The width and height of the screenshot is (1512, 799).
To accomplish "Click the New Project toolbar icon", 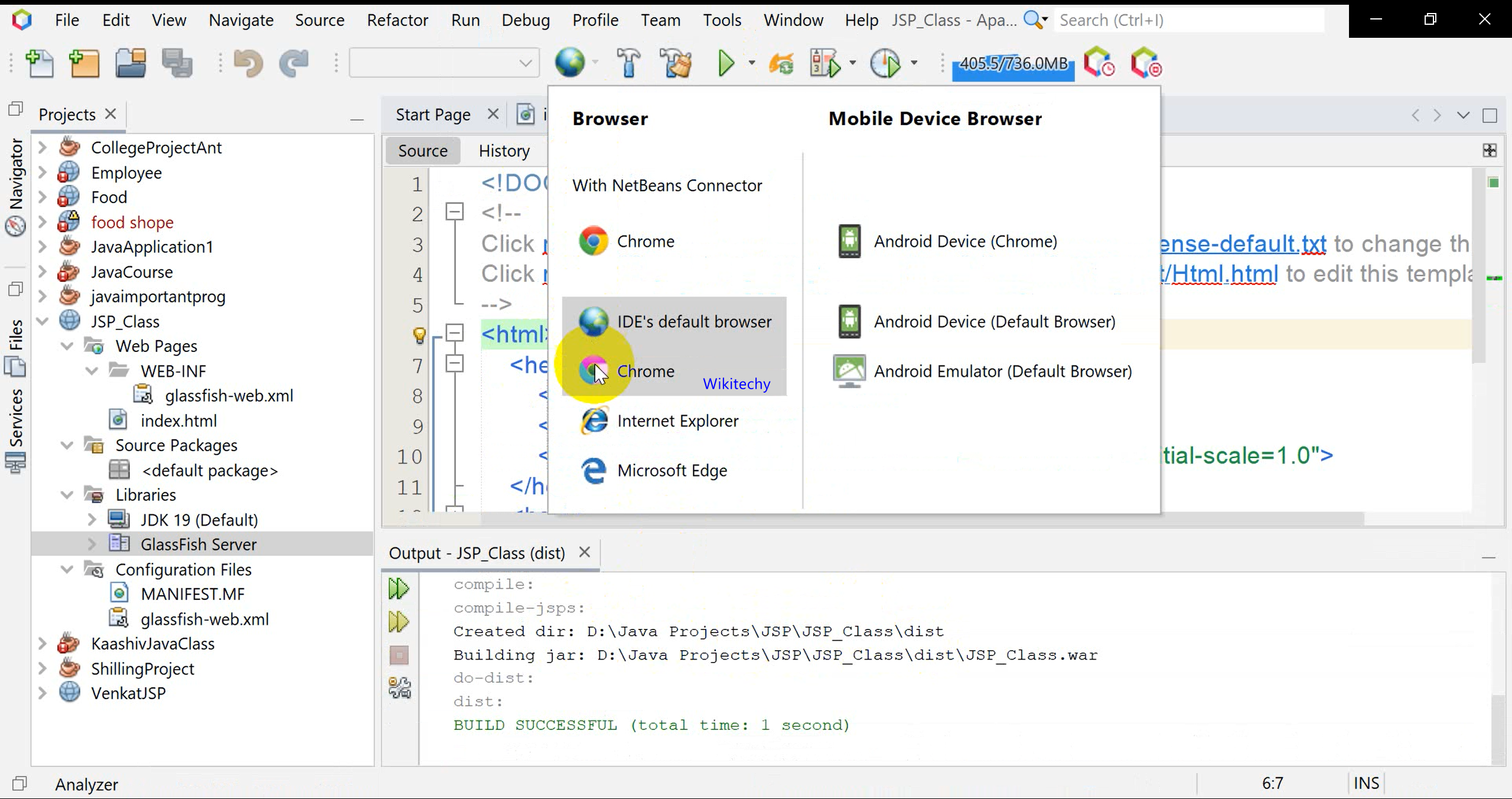I will [x=84, y=63].
